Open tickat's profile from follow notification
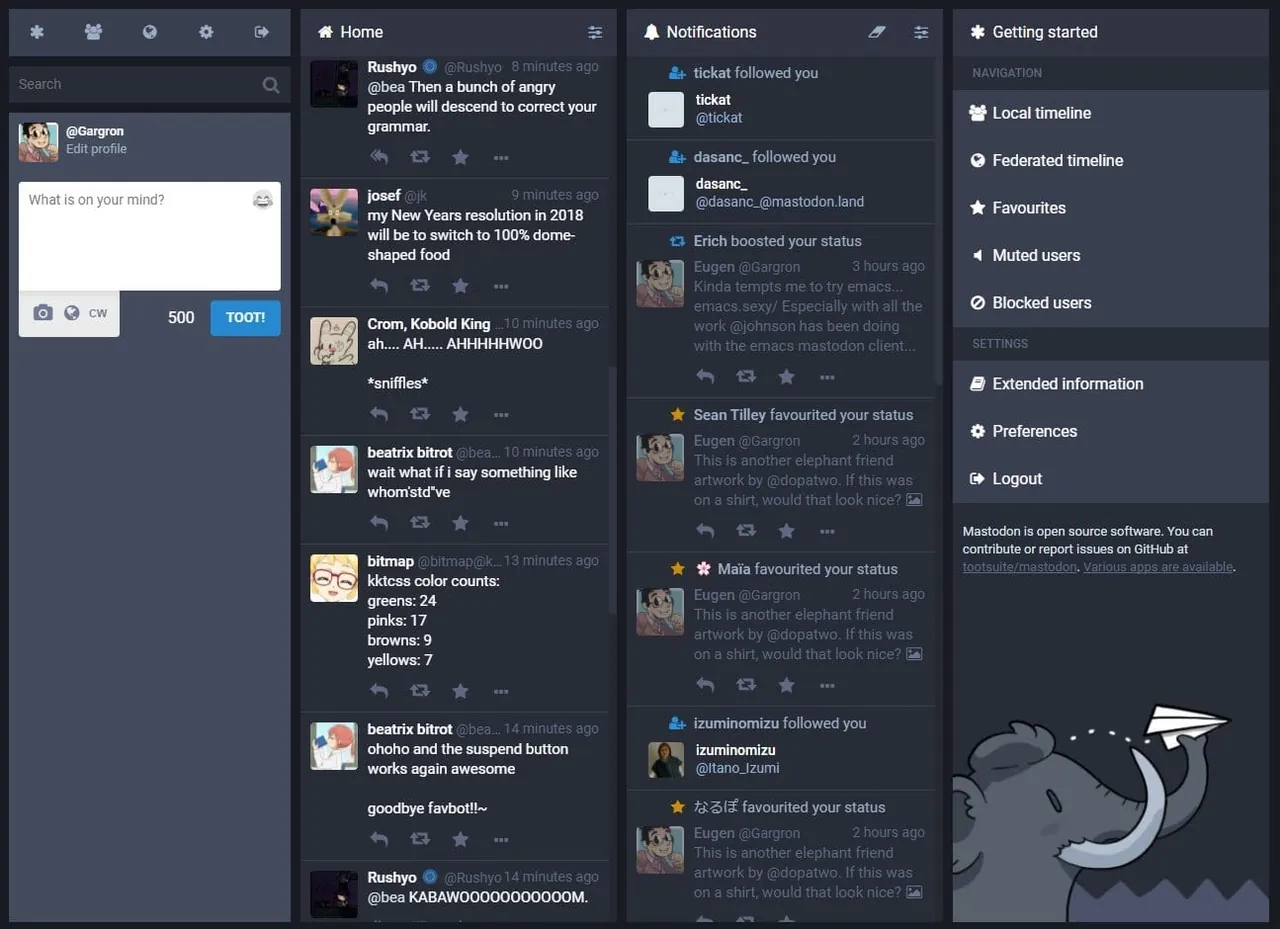 713,100
